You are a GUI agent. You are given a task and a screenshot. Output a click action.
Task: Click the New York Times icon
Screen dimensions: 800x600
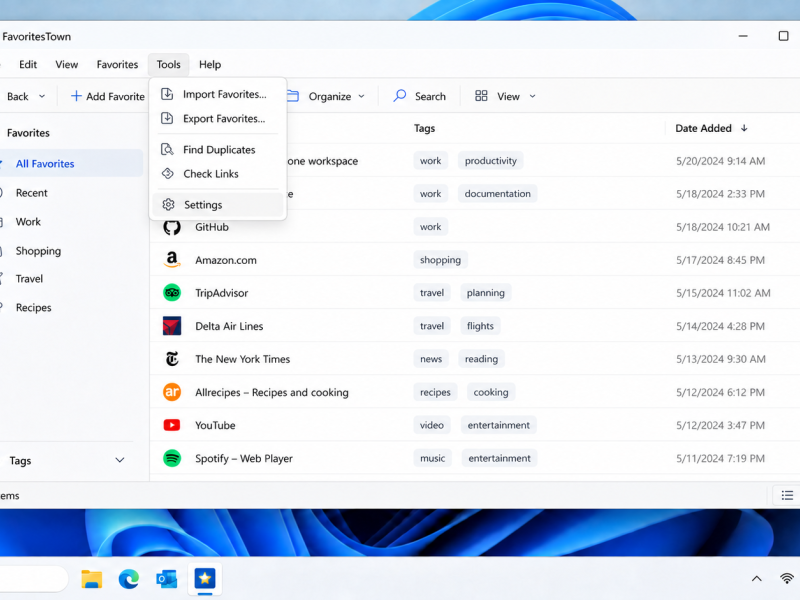(172, 359)
